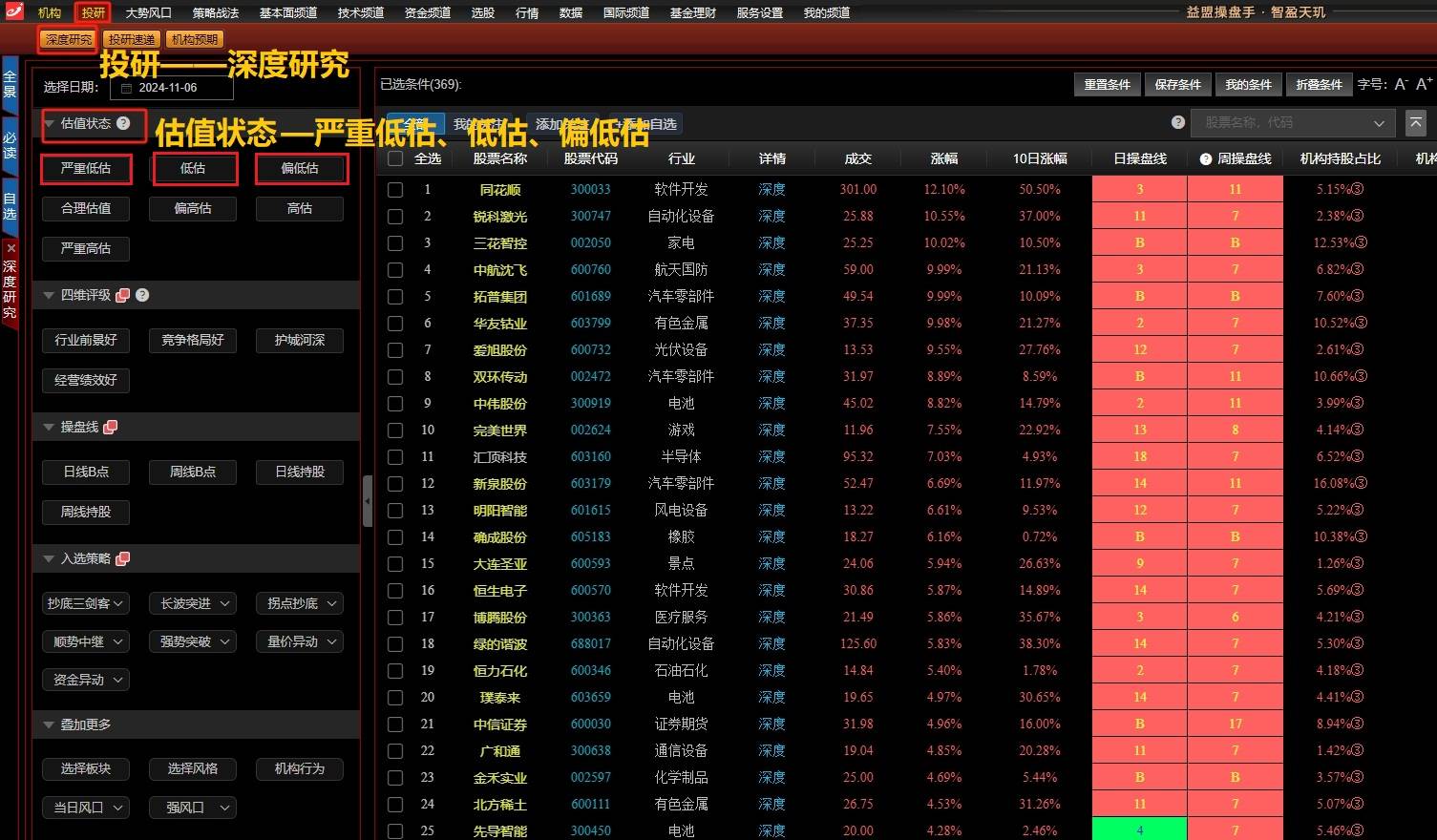Tick checkbox for 中信证券 row

(x=395, y=724)
